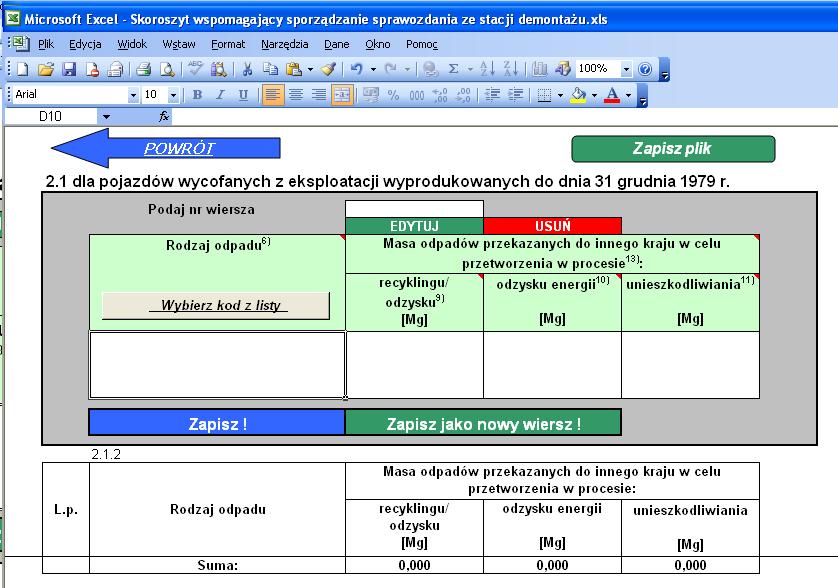The width and height of the screenshot is (838, 588).
Task: Expand the font size 10 dropdown
Action: [173, 96]
